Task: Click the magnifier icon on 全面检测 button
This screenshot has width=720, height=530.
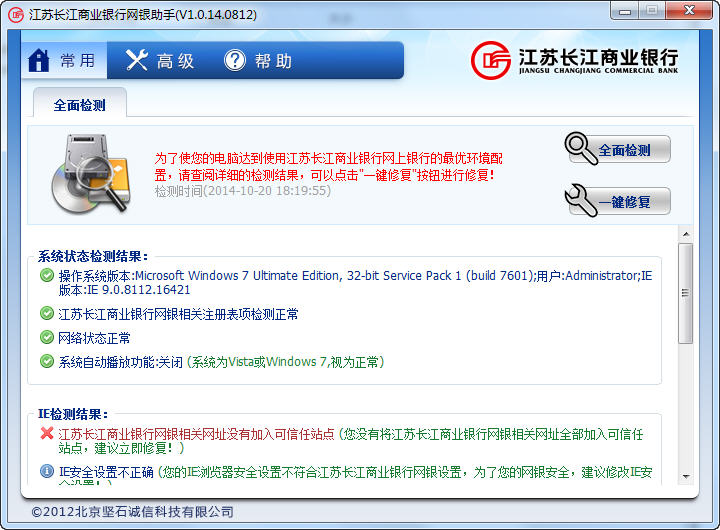Action: click(x=581, y=148)
